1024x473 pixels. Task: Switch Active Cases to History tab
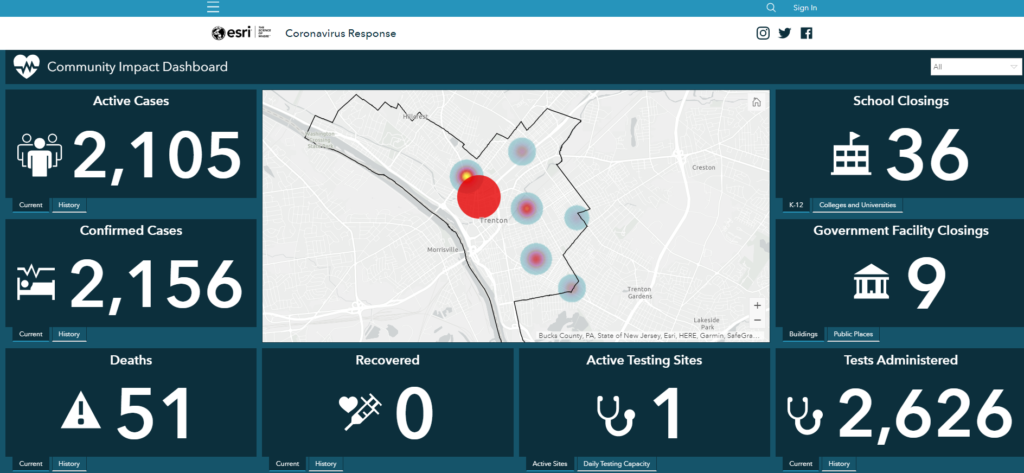pos(69,206)
